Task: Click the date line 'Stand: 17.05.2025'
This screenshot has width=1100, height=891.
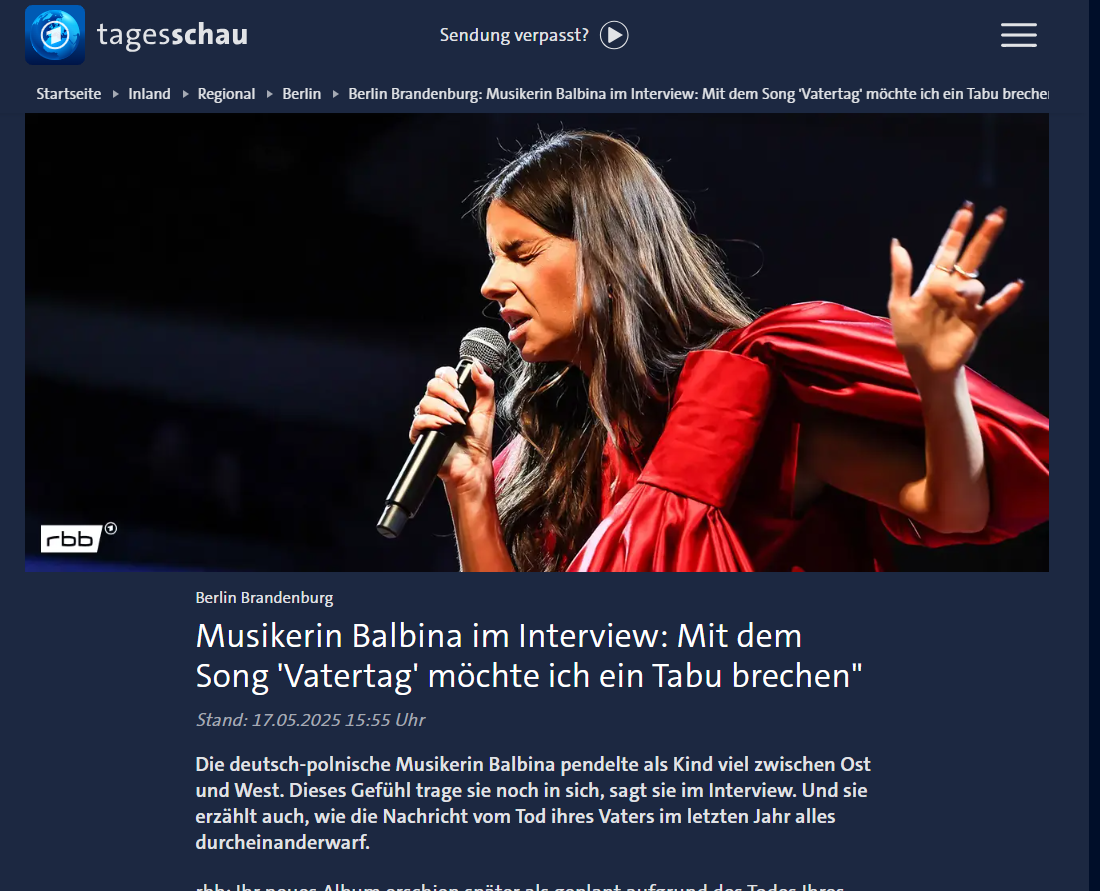Action: click(x=310, y=720)
